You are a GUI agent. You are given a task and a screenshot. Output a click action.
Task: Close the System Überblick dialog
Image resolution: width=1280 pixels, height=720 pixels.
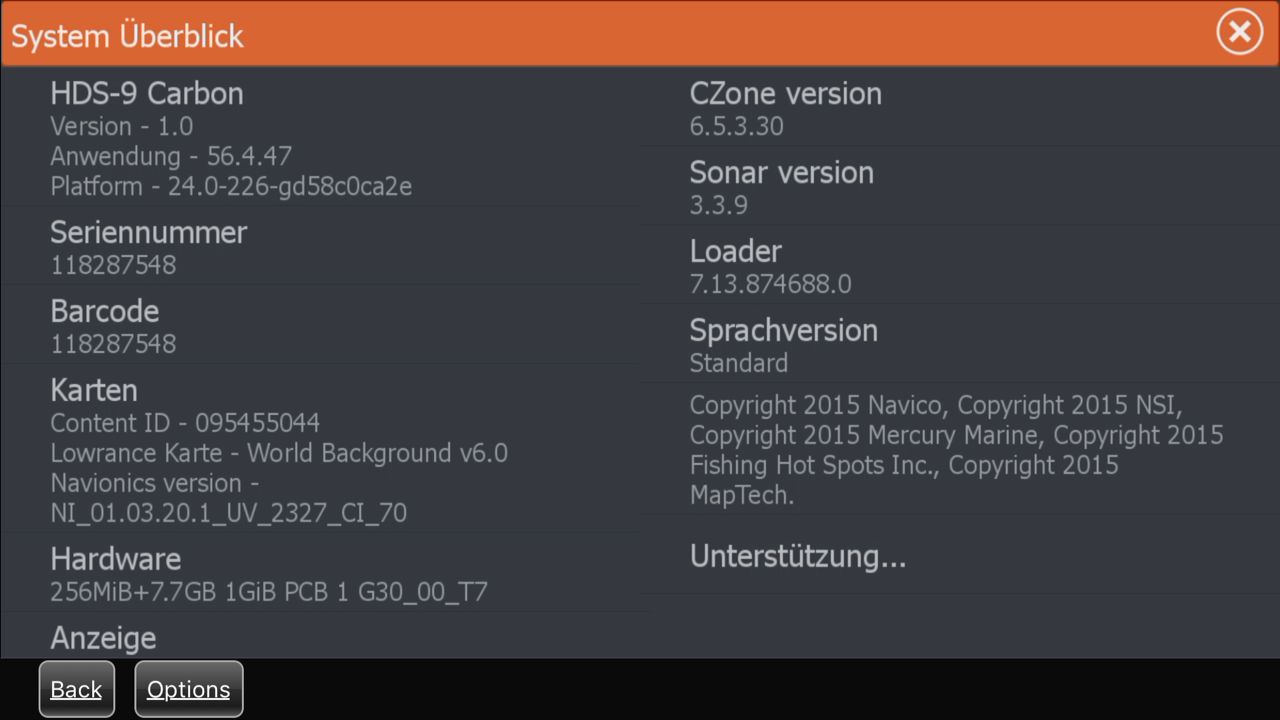[1239, 33]
